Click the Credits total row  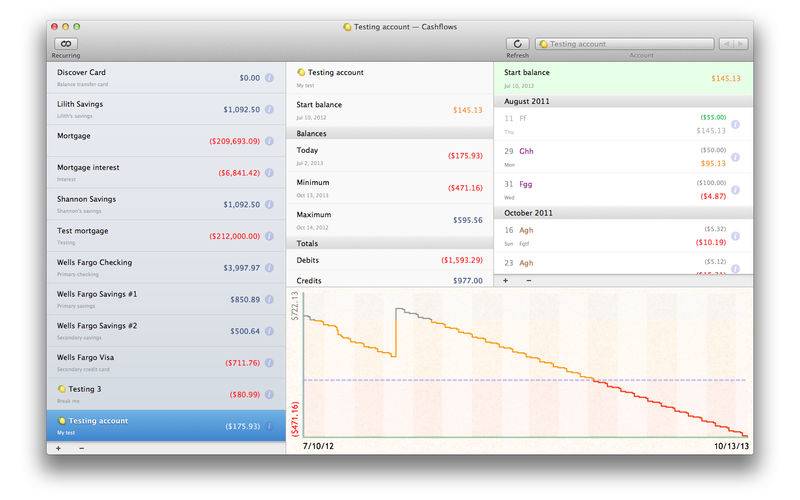click(x=390, y=280)
